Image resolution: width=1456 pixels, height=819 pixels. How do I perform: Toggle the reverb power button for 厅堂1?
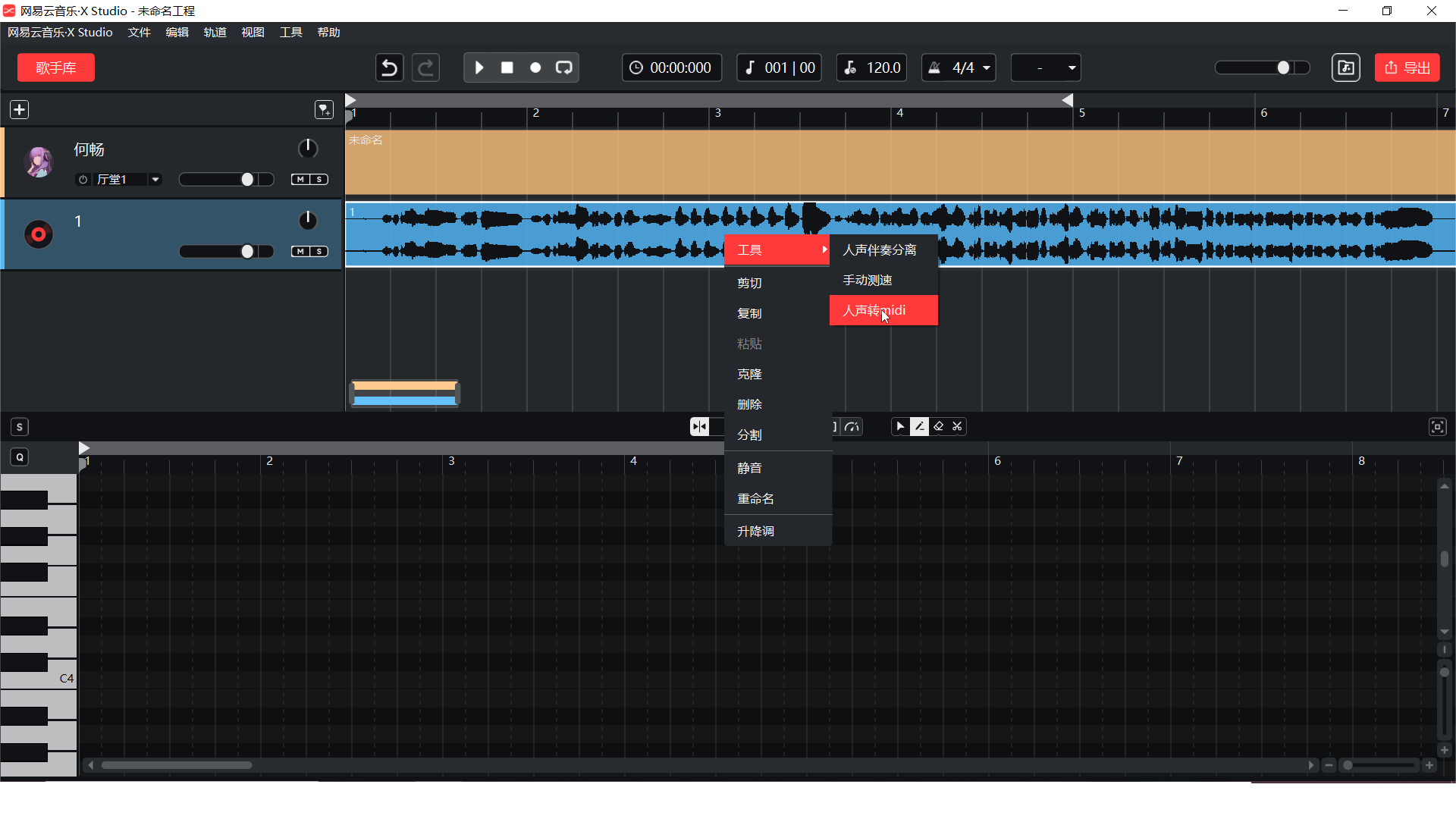[x=83, y=180]
